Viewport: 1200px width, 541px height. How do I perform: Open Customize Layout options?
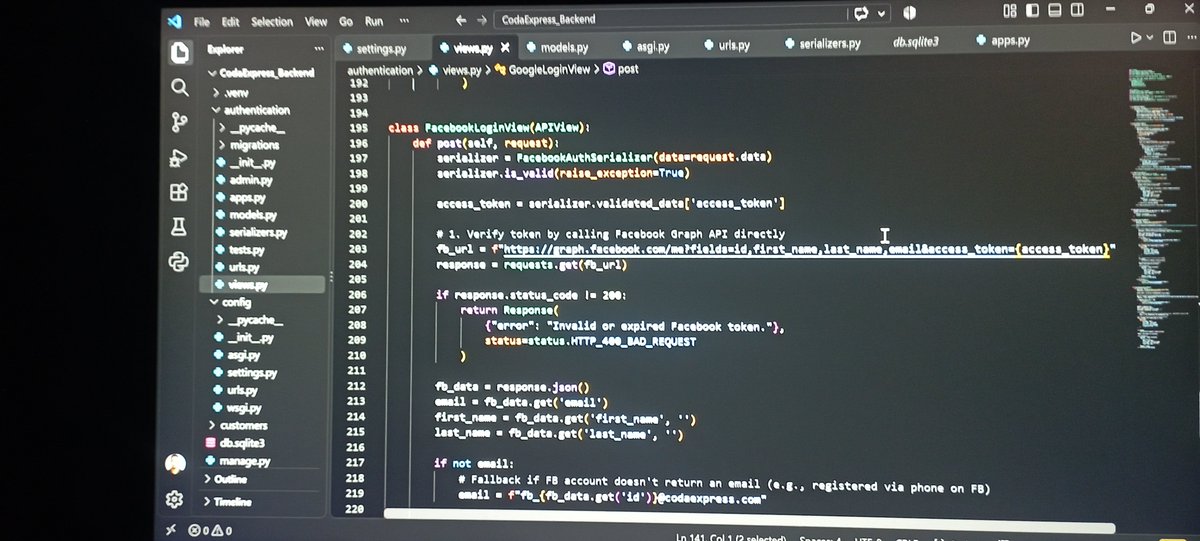(1009, 10)
